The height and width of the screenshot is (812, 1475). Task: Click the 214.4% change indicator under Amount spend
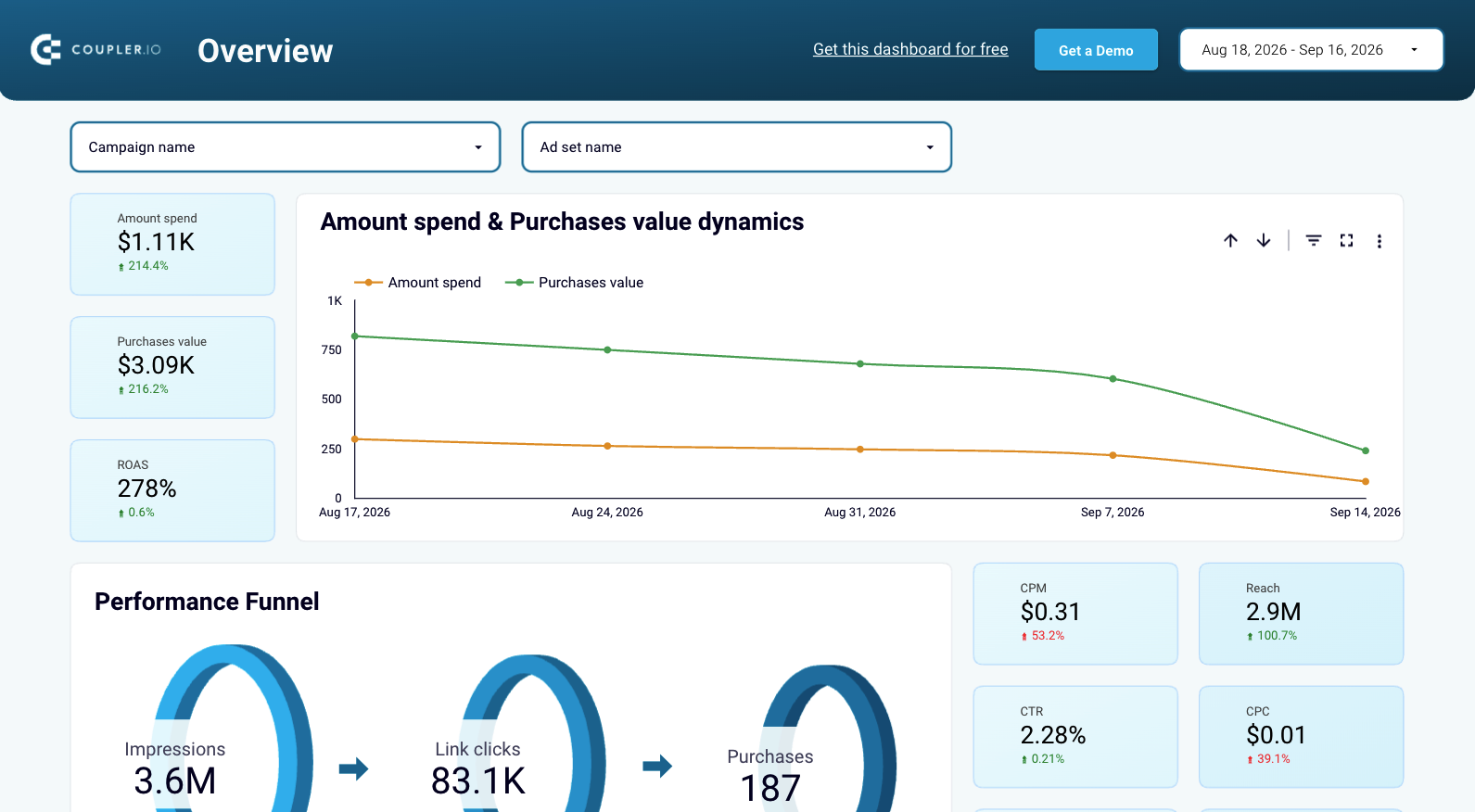point(143,266)
